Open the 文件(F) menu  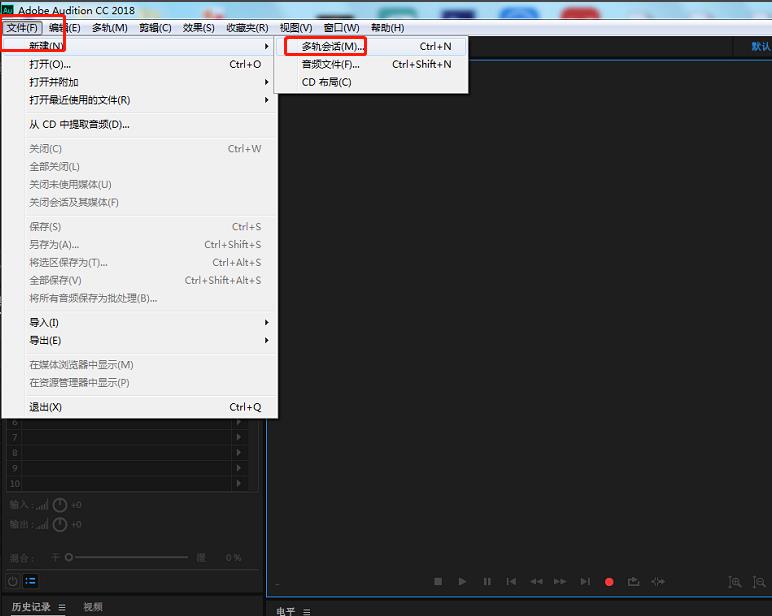click(22, 28)
